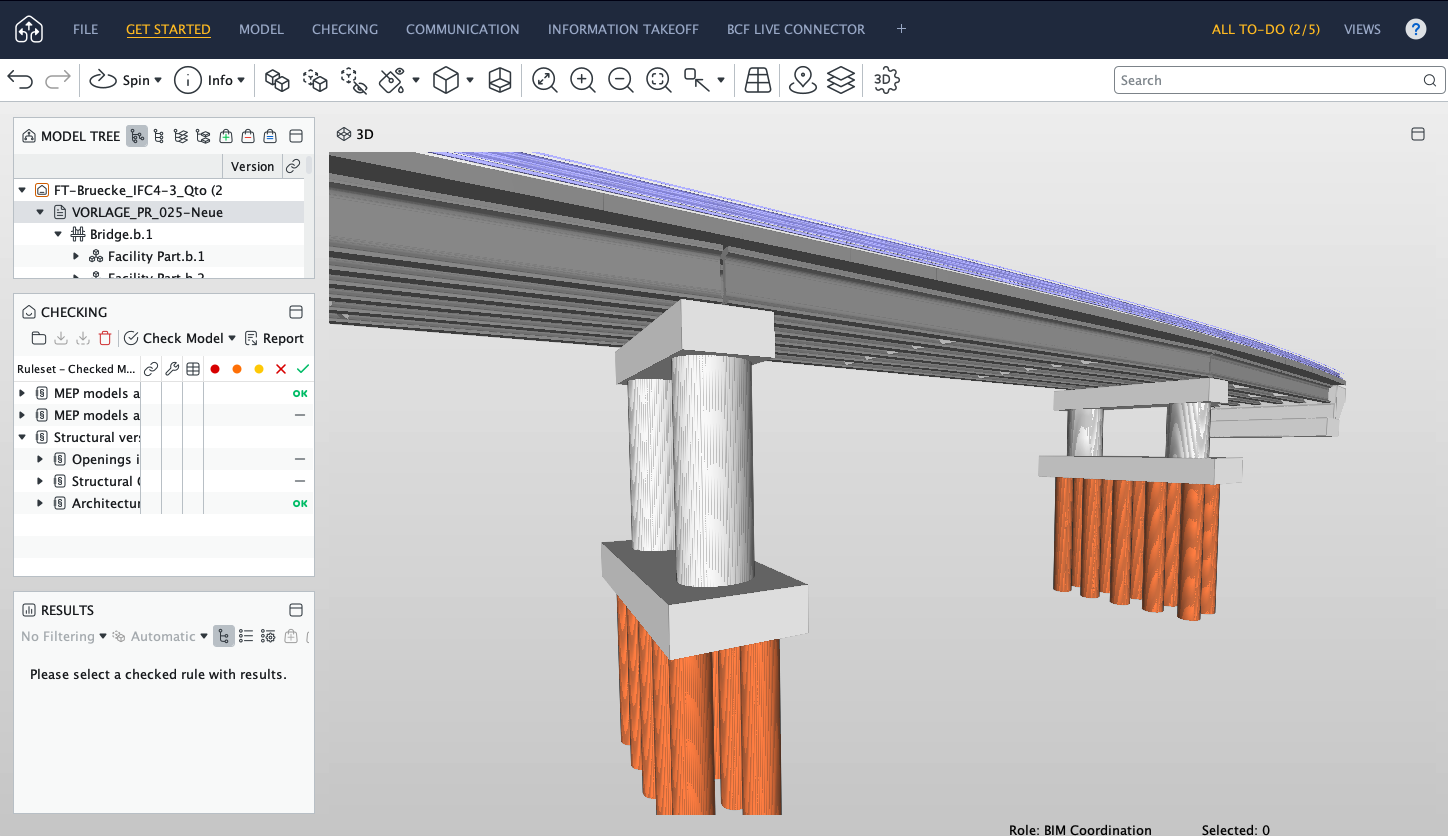
Task: Open the 3D settings gear icon
Action: tap(886, 80)
